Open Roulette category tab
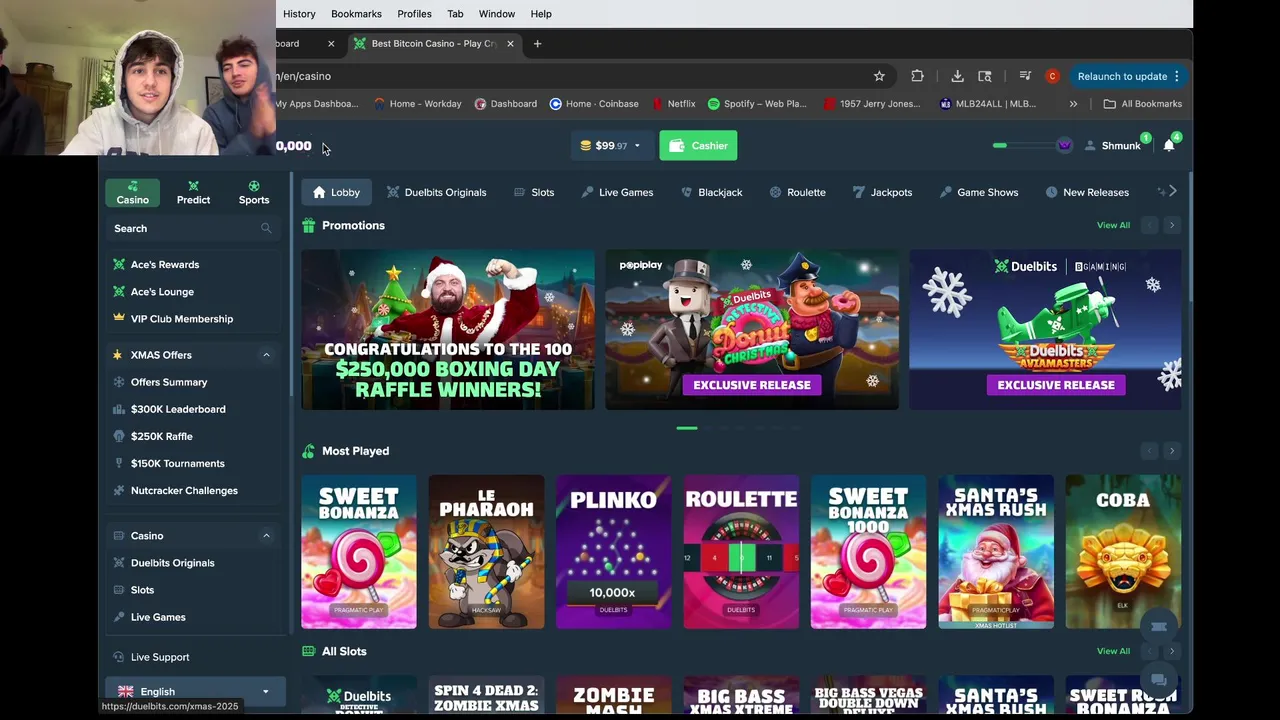 click(x=797, y=192)
